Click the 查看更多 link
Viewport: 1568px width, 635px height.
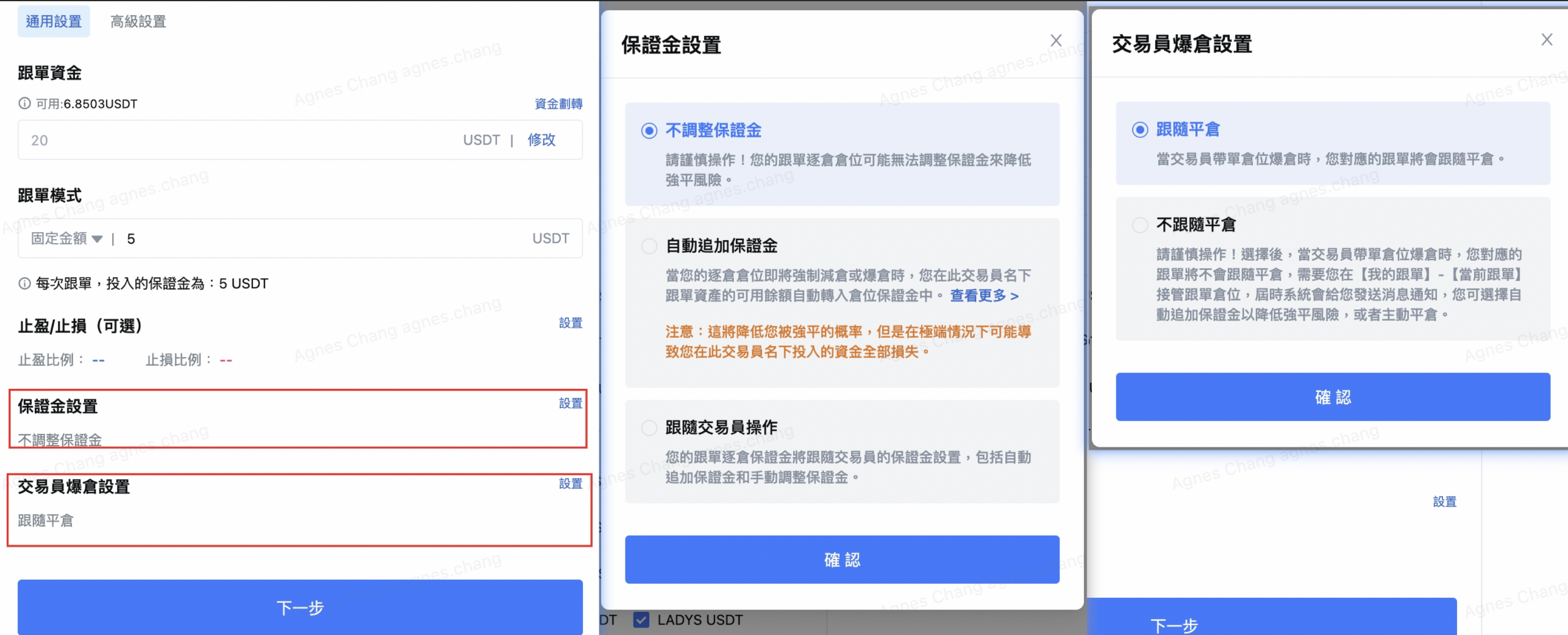tap(984, 296)
